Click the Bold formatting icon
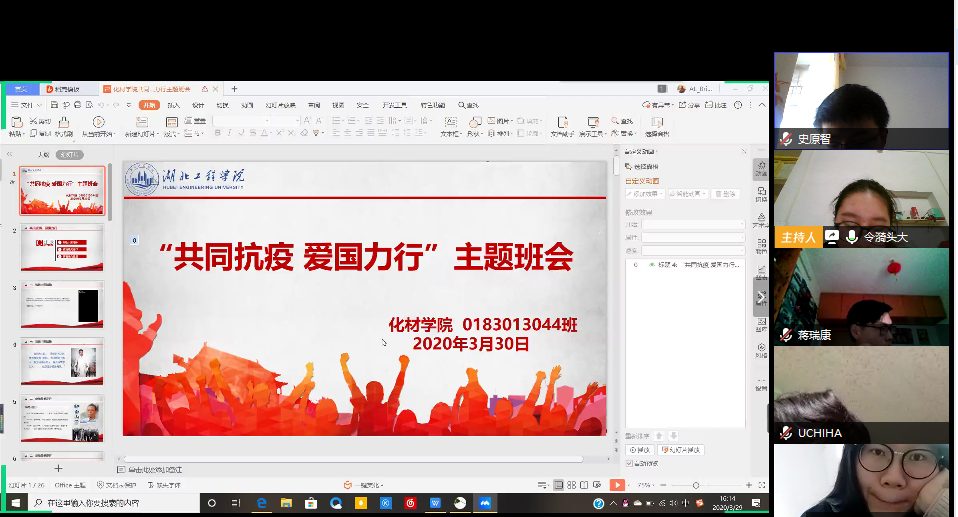Viewport: 958px width, 517px height. (x=218, y=133)
